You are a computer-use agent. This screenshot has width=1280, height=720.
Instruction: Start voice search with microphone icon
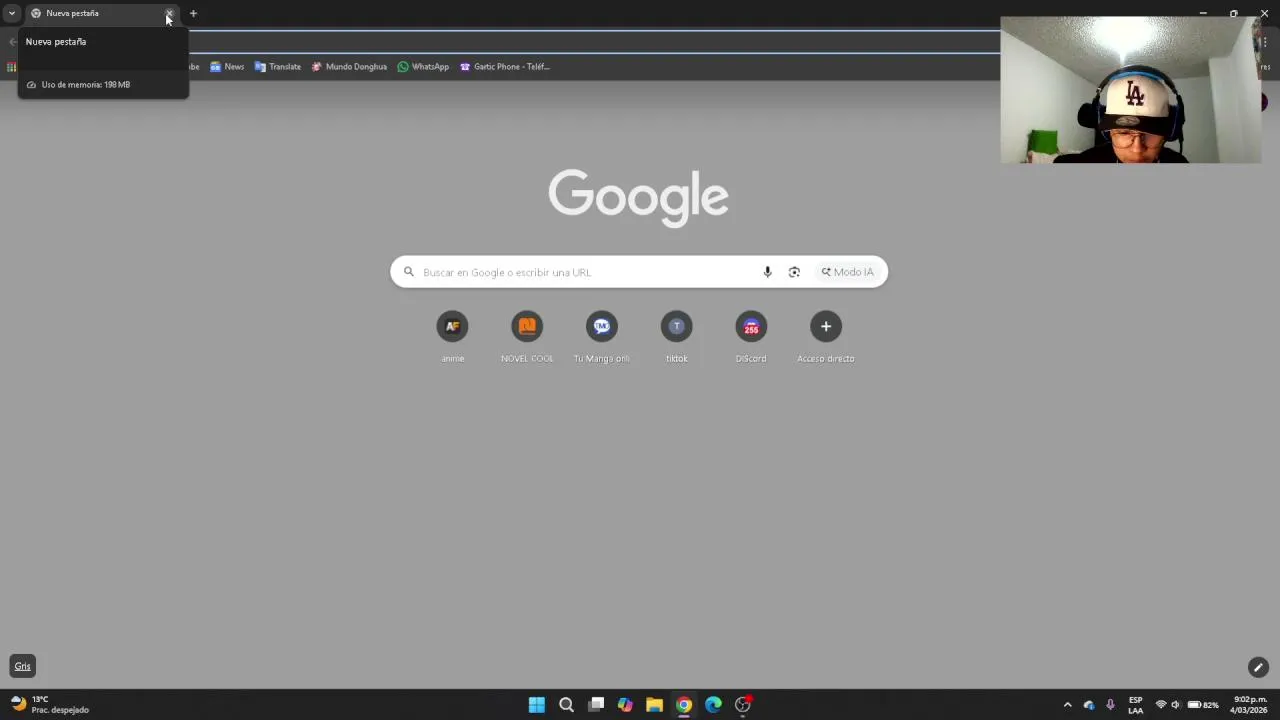[x=767, y=272]
